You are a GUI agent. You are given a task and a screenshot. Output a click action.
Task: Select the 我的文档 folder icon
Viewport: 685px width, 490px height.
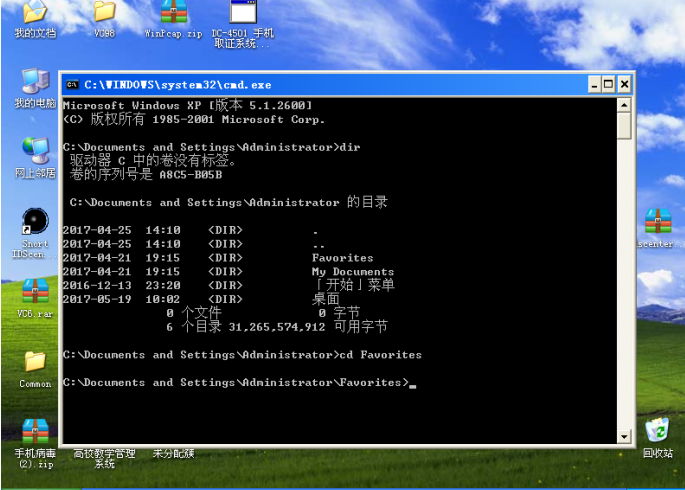pyautogui.click(x=34, y=12)
